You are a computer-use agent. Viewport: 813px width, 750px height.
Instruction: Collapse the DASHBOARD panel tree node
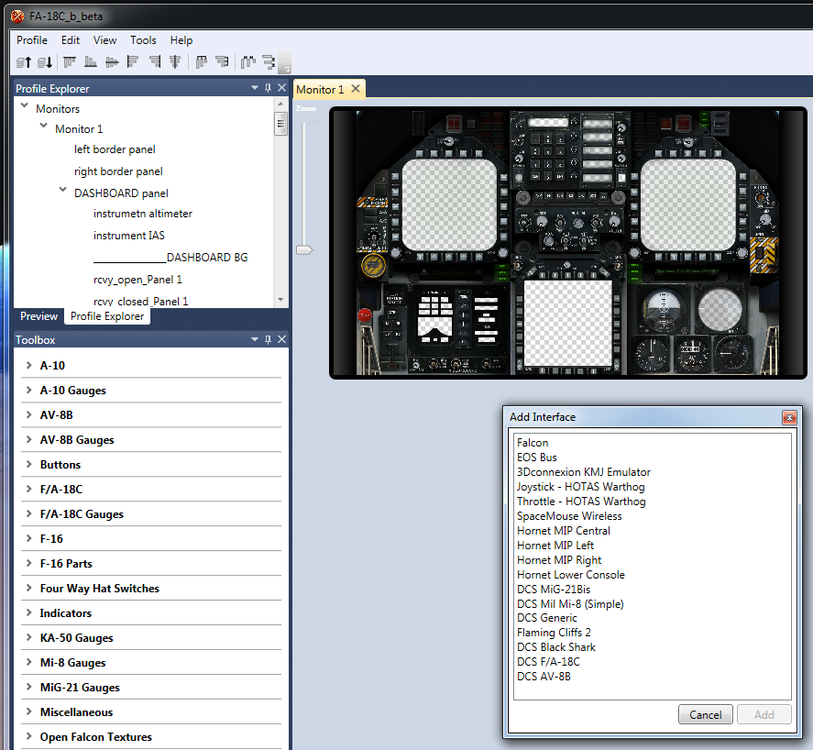[x=63, y=190]
